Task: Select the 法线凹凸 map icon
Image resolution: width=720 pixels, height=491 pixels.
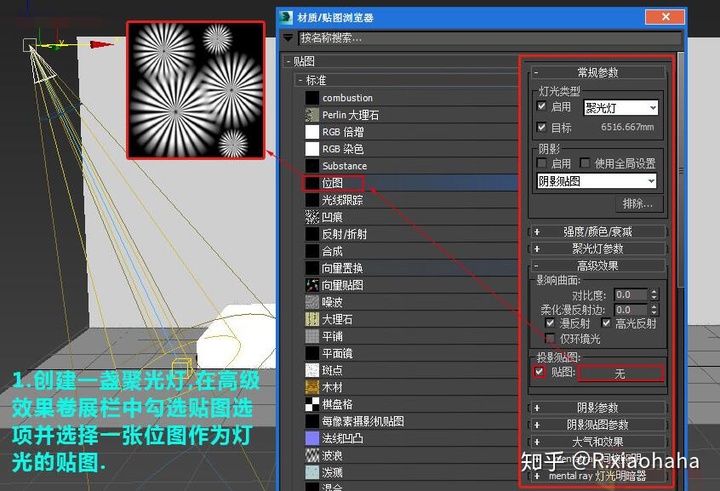Action: (x=312, y=438)
